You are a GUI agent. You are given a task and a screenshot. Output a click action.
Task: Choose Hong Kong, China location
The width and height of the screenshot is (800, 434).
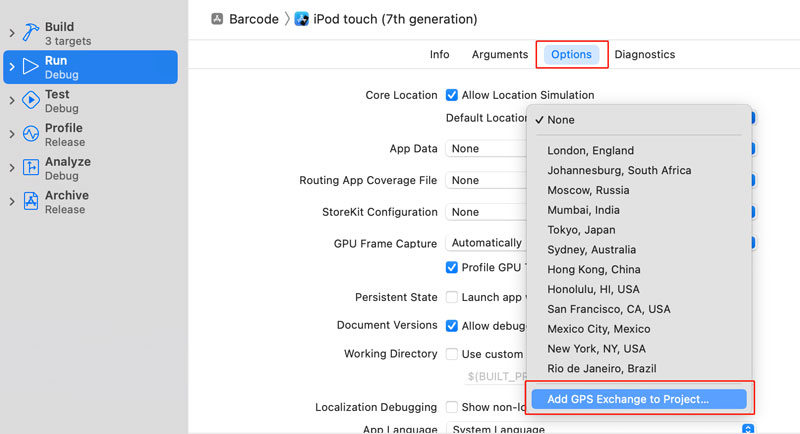(639, 269)
